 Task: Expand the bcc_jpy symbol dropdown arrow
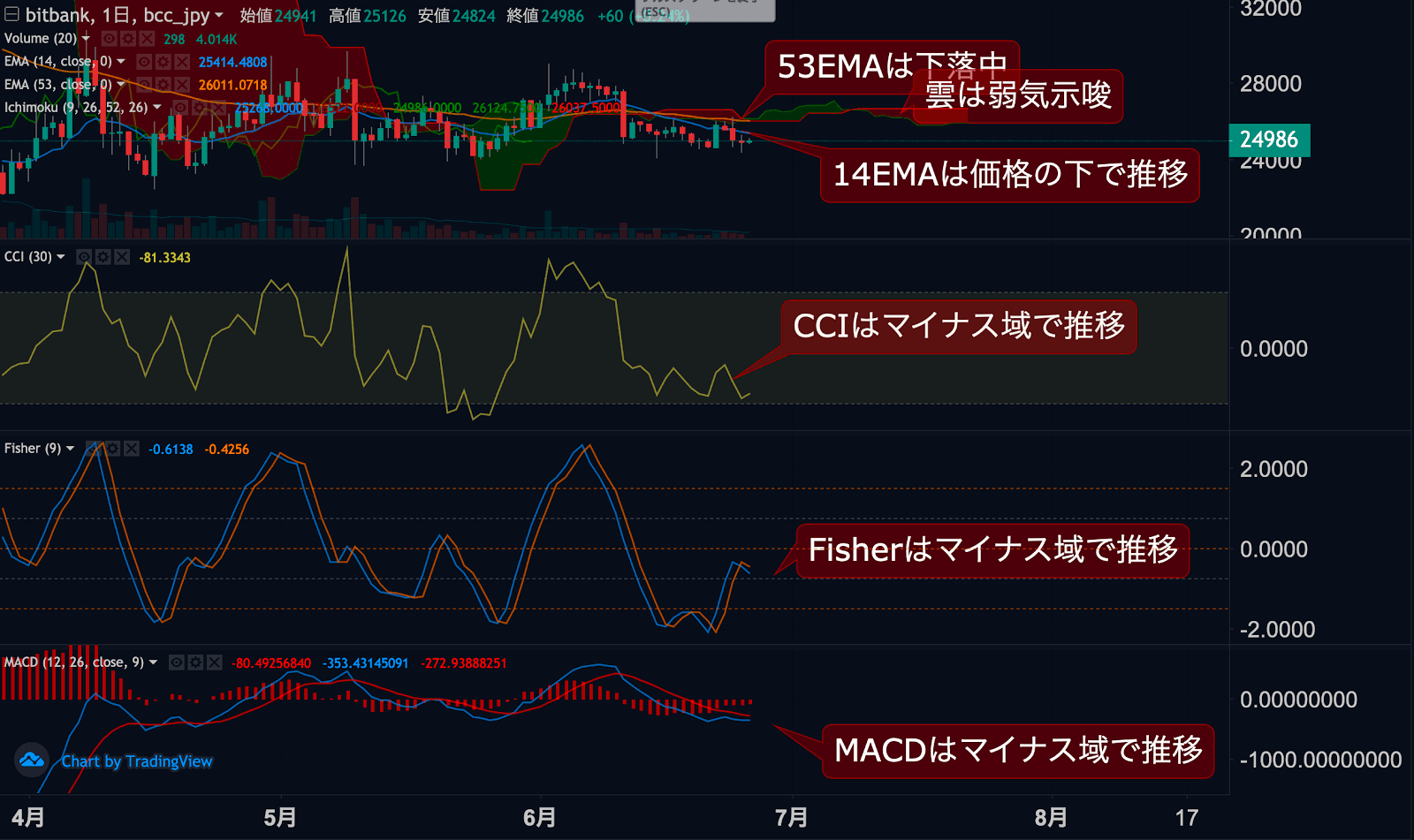(219, 16)
